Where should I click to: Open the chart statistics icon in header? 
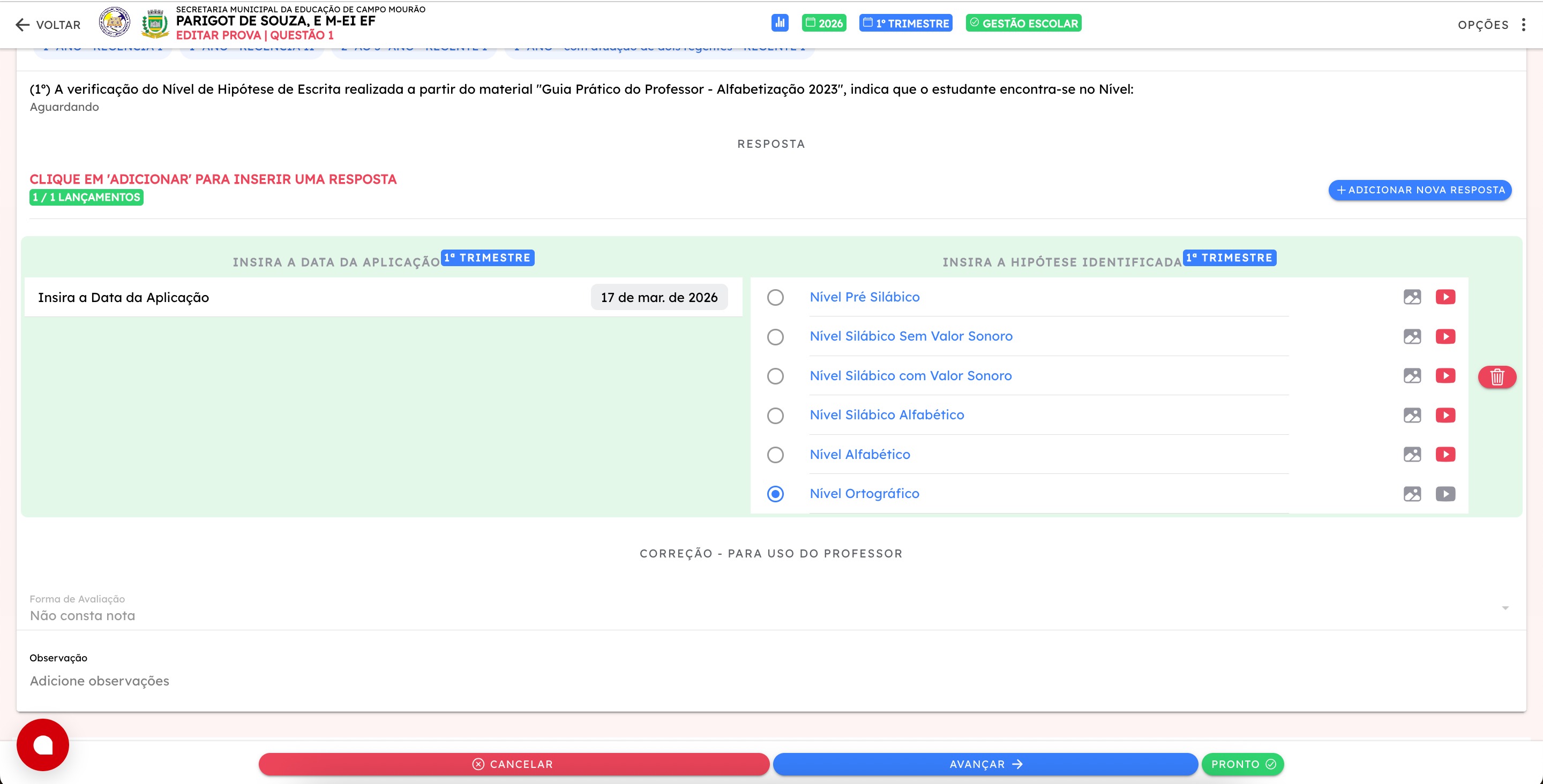(780, 22)
